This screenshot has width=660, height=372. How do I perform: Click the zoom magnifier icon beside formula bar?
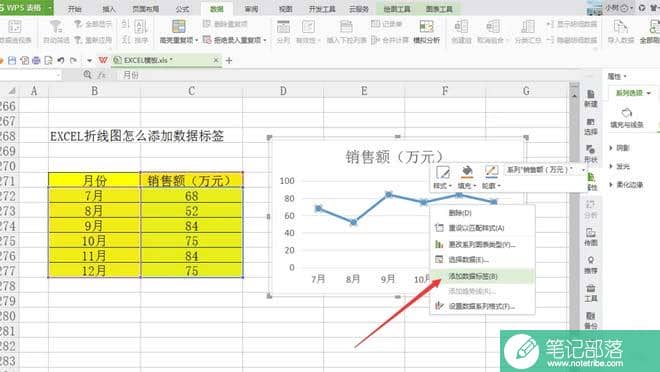point(87,74)
